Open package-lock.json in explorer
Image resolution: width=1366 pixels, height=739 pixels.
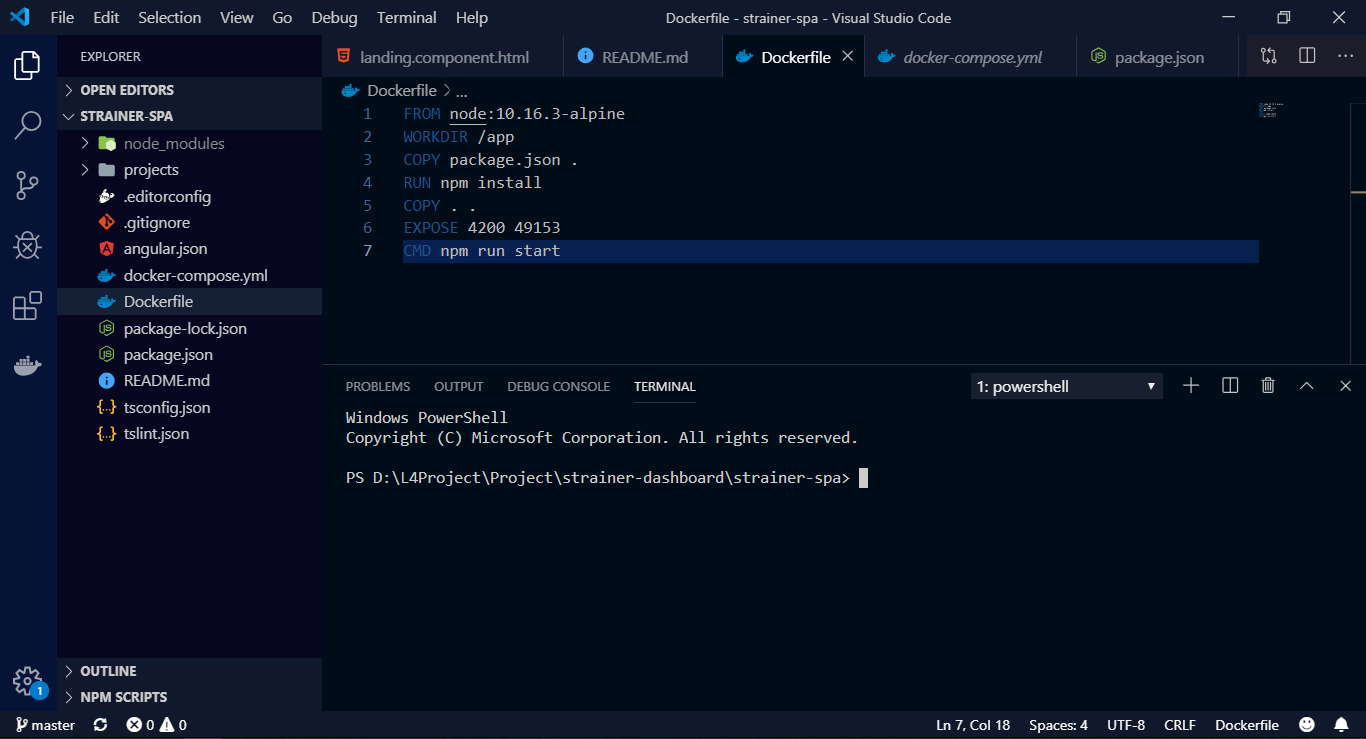(x=189, y=328)
